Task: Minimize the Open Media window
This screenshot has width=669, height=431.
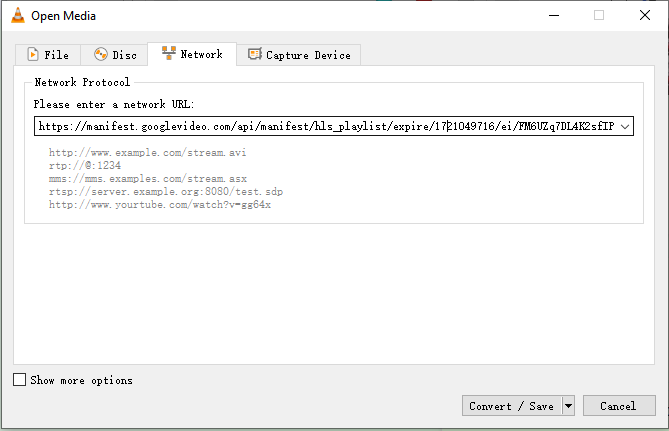Action: [x=553, y=15]
